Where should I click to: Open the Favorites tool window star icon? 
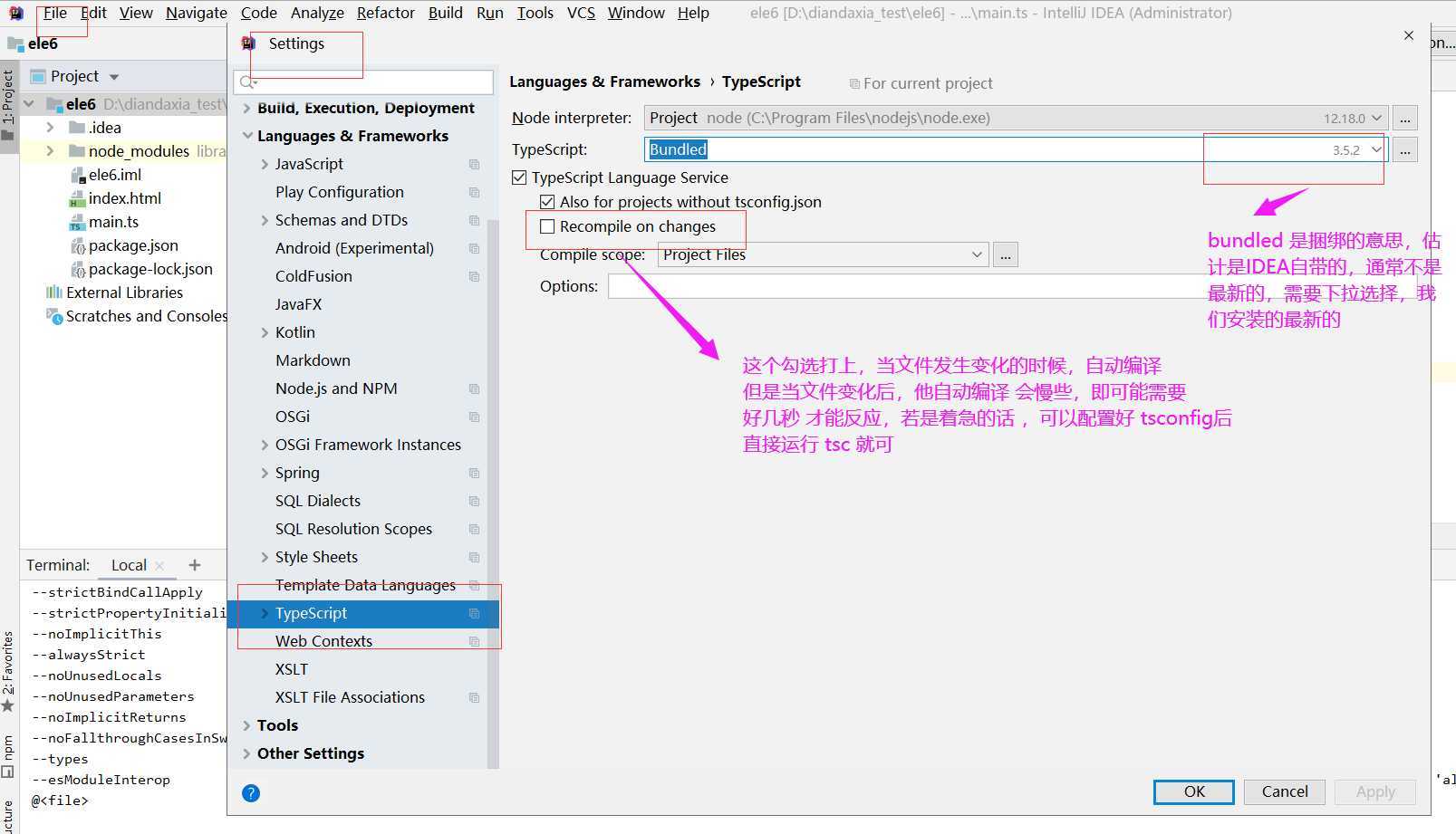tap(8, 705)
